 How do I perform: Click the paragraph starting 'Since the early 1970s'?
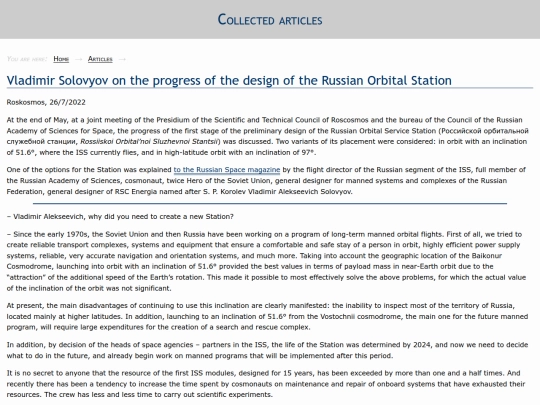pyautogui.click(x=266, y=261)
